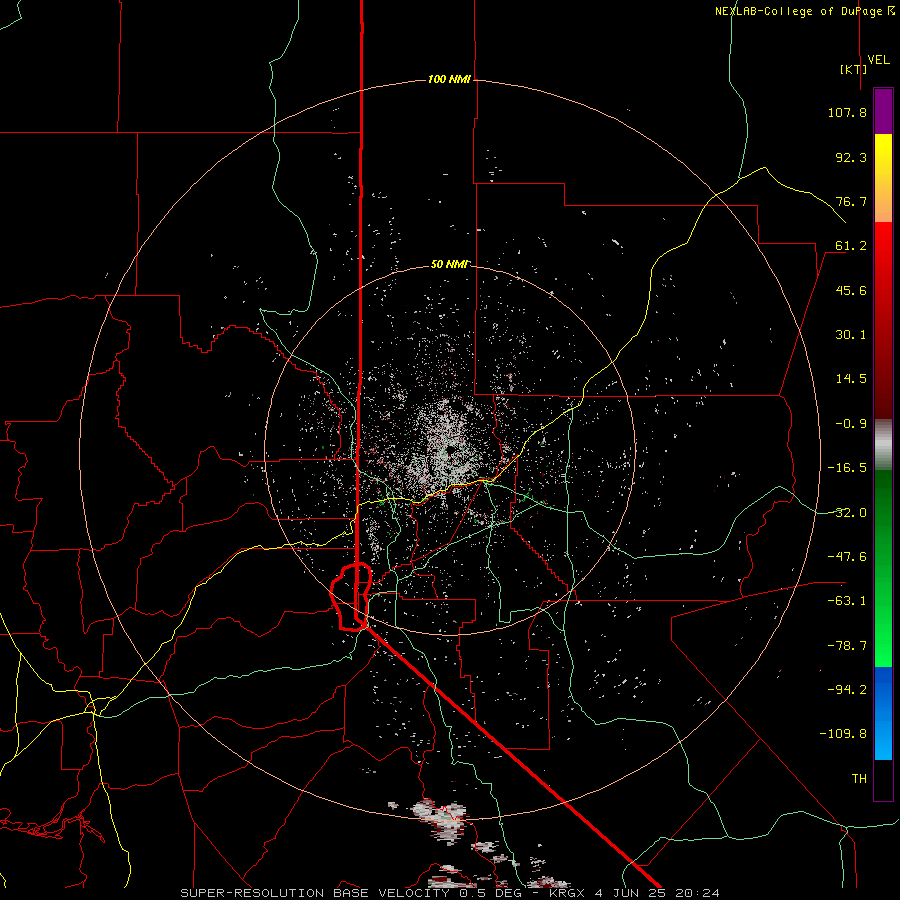The image size is (900, 900).
Task: Click the Super-Resolution Base Velocity caption
Action: 449,893
